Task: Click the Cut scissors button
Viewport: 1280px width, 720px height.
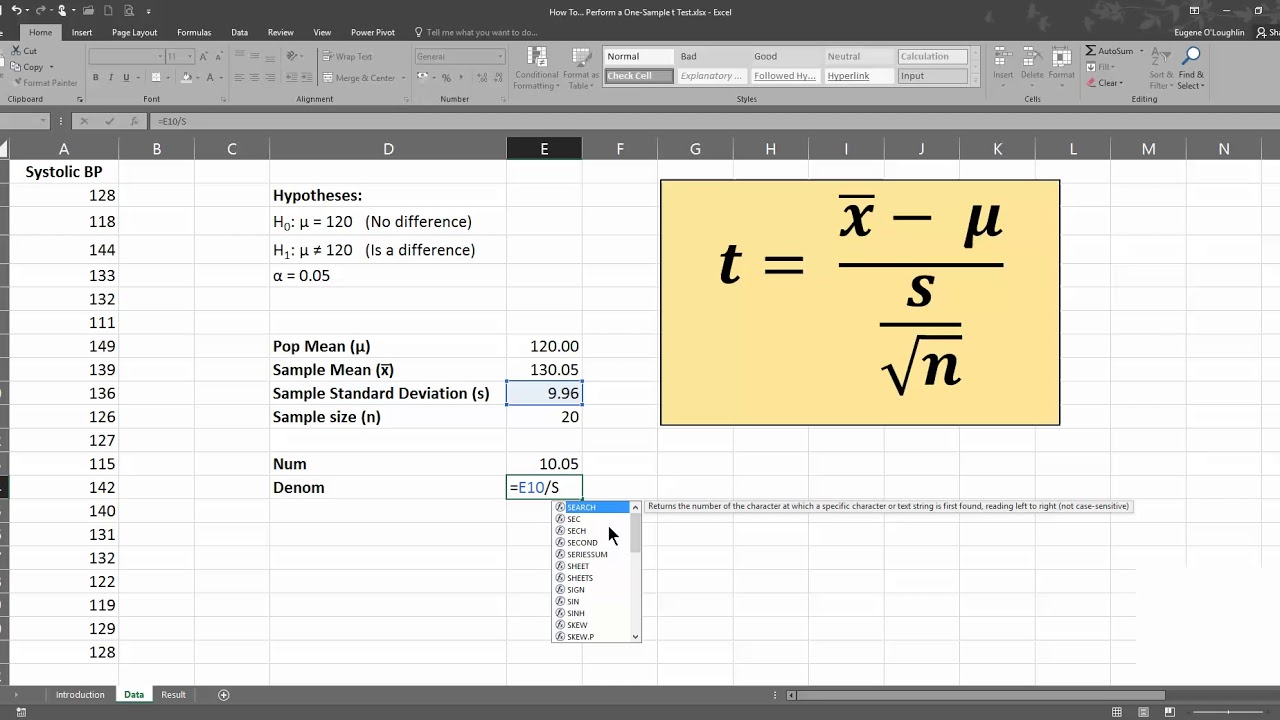Action: coord(24,51)
